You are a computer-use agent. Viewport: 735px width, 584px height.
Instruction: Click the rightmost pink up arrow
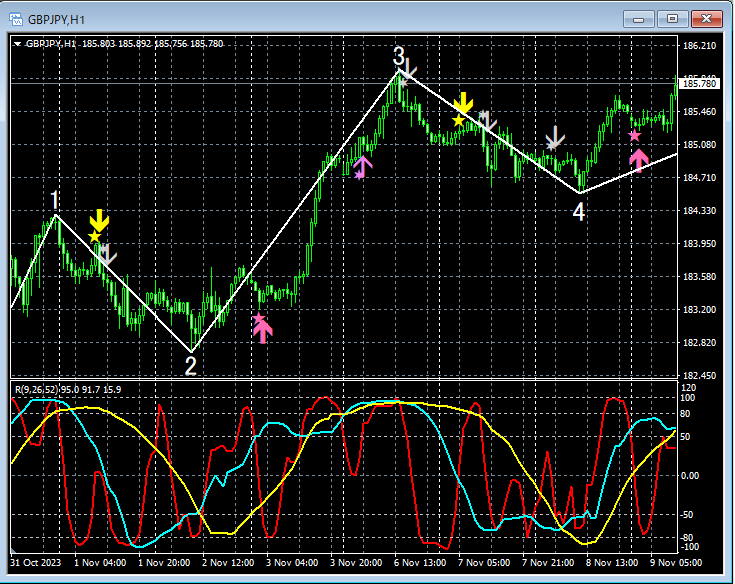(639, 159)
